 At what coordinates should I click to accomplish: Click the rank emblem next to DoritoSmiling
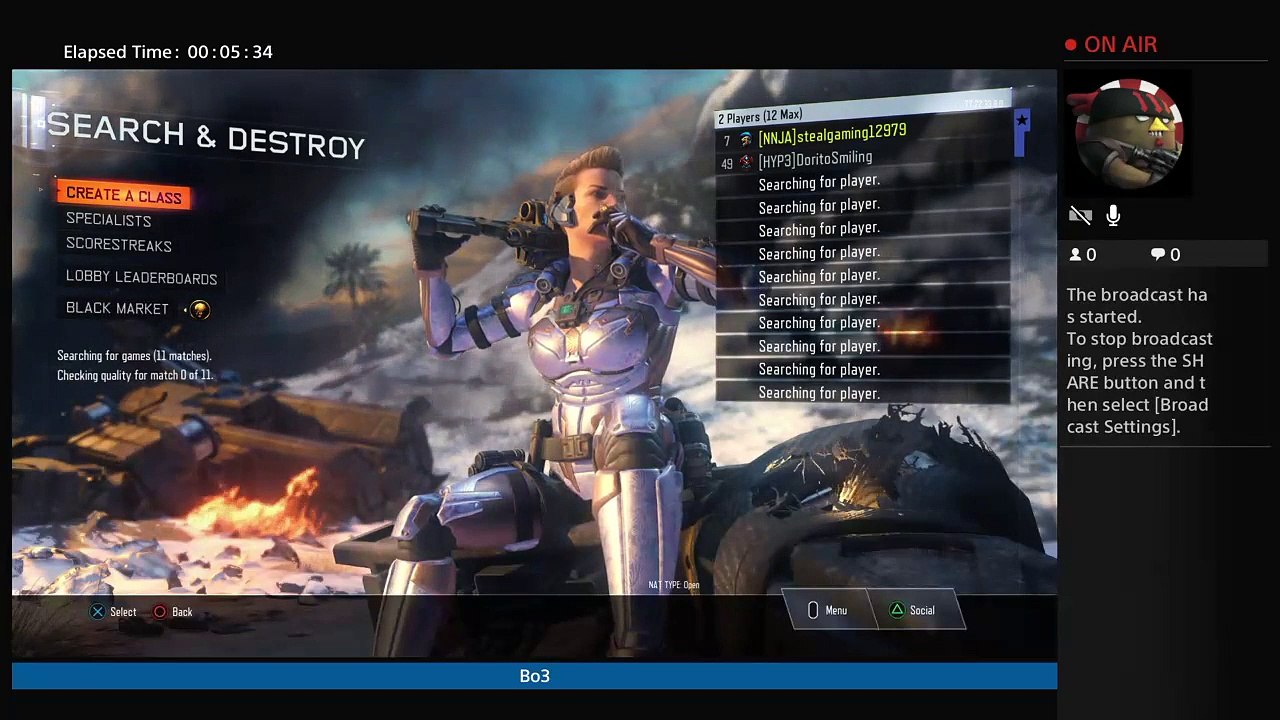[x=746, y=162]
